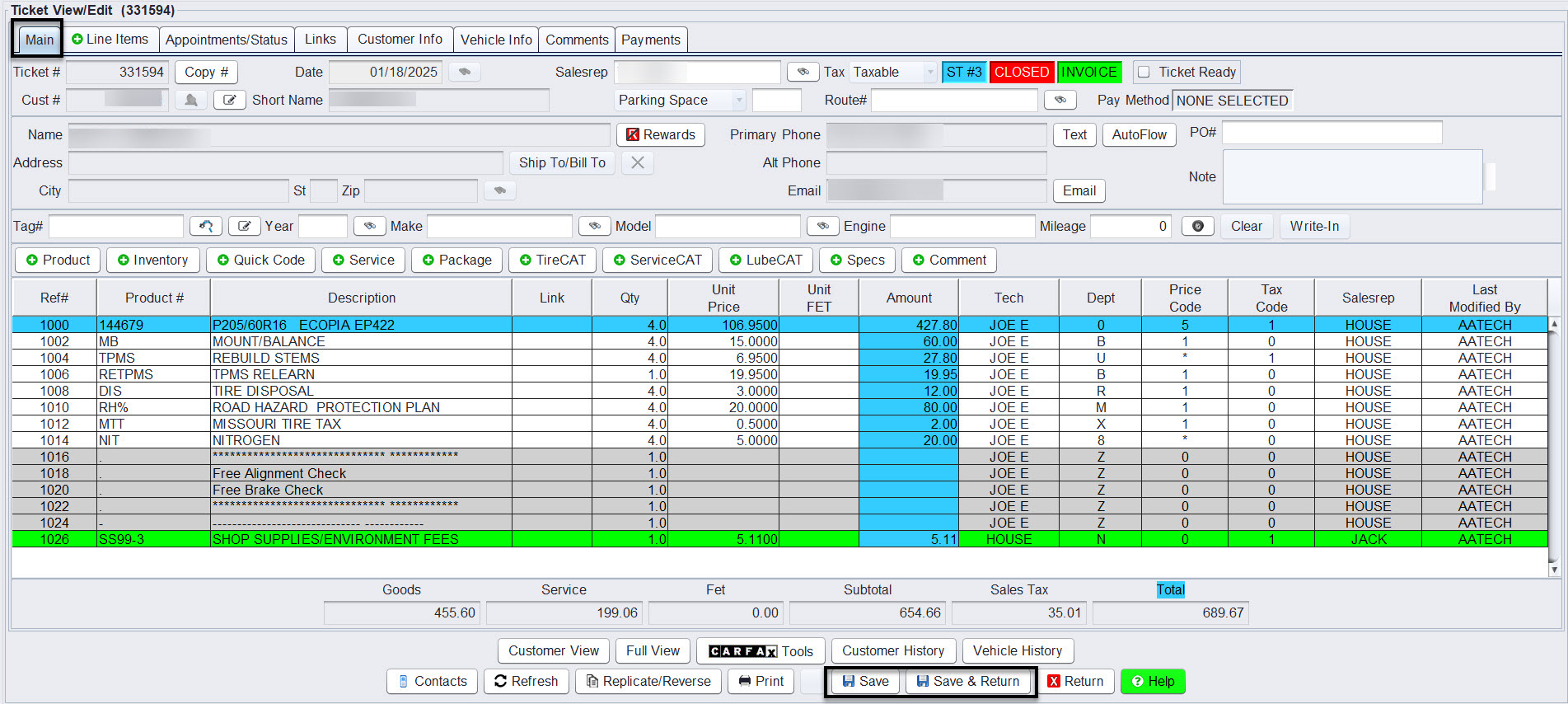Click the X icon beside Ship To/Bill To
The width and height of the screenshot is (1568, 704).
(x=637, y=163)
